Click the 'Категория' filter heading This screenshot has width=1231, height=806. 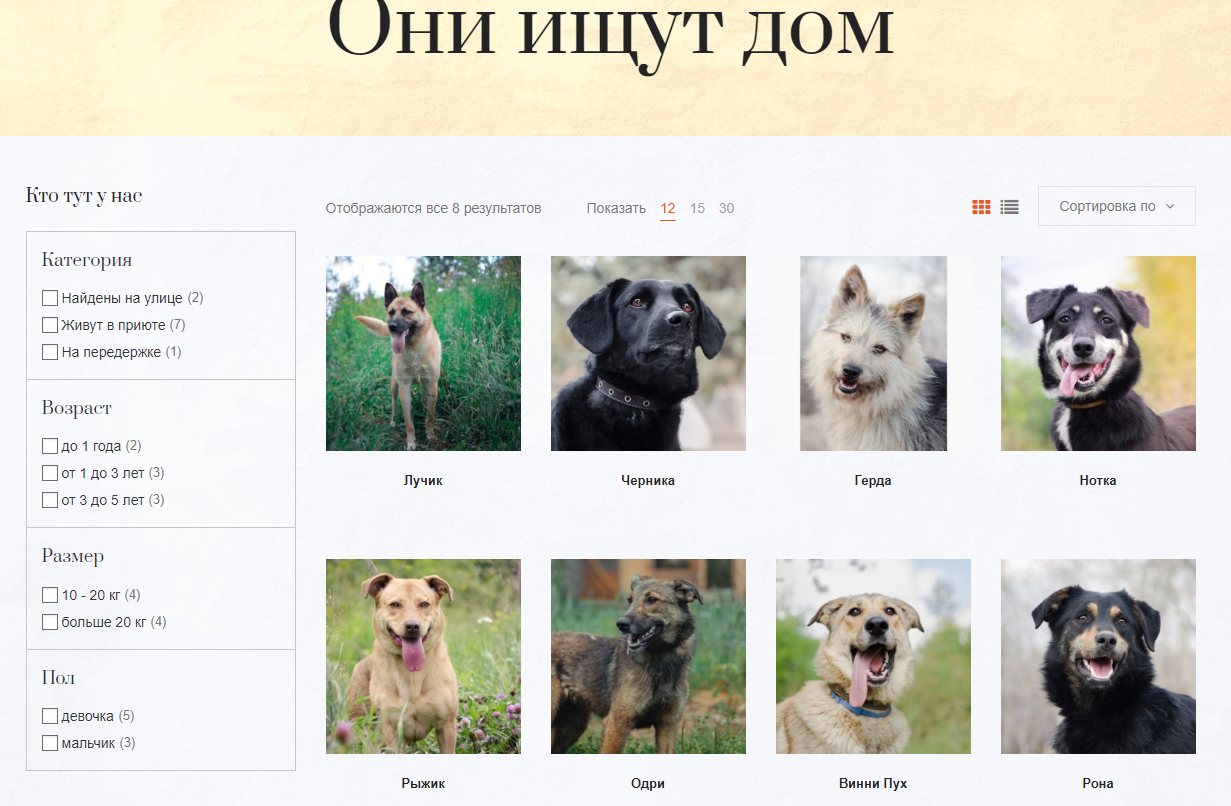point(87,260)
